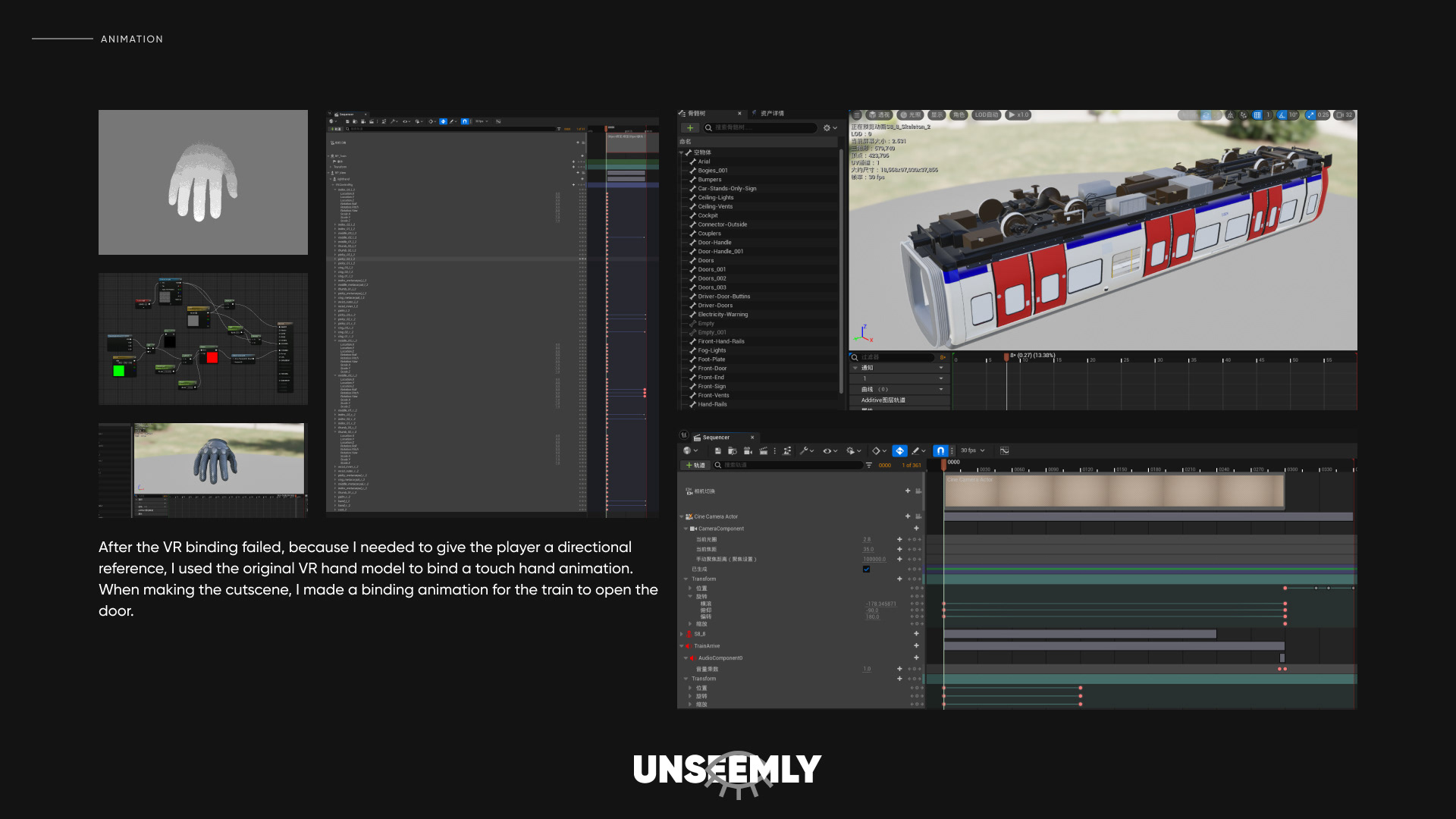Click the viewport hamburger options icon
Screen dimensions: 1456x819
(857, 115)
